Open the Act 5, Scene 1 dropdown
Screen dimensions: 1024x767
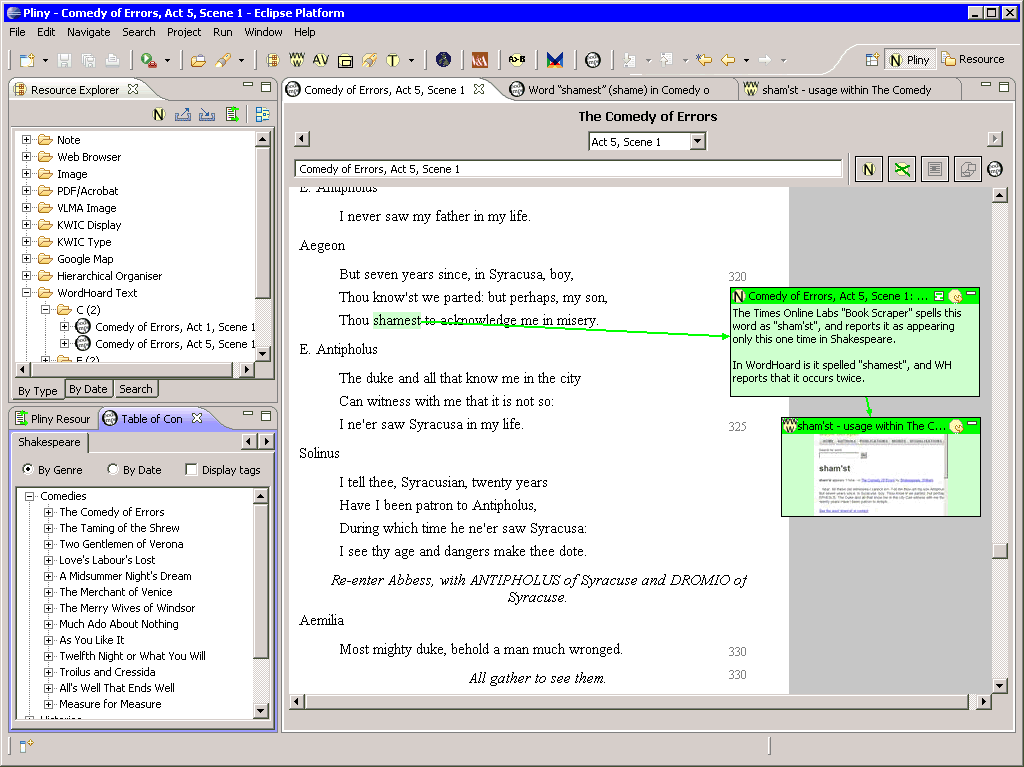(697, 141)
